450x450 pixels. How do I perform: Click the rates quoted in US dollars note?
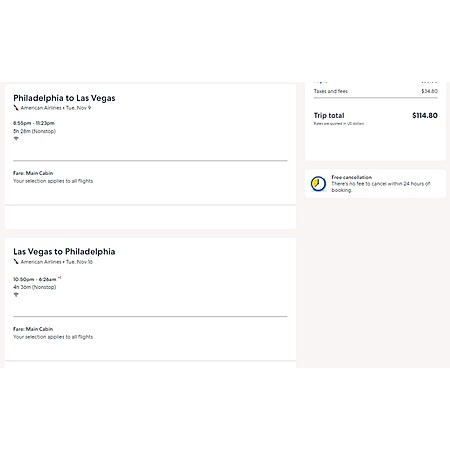(339, 124)
